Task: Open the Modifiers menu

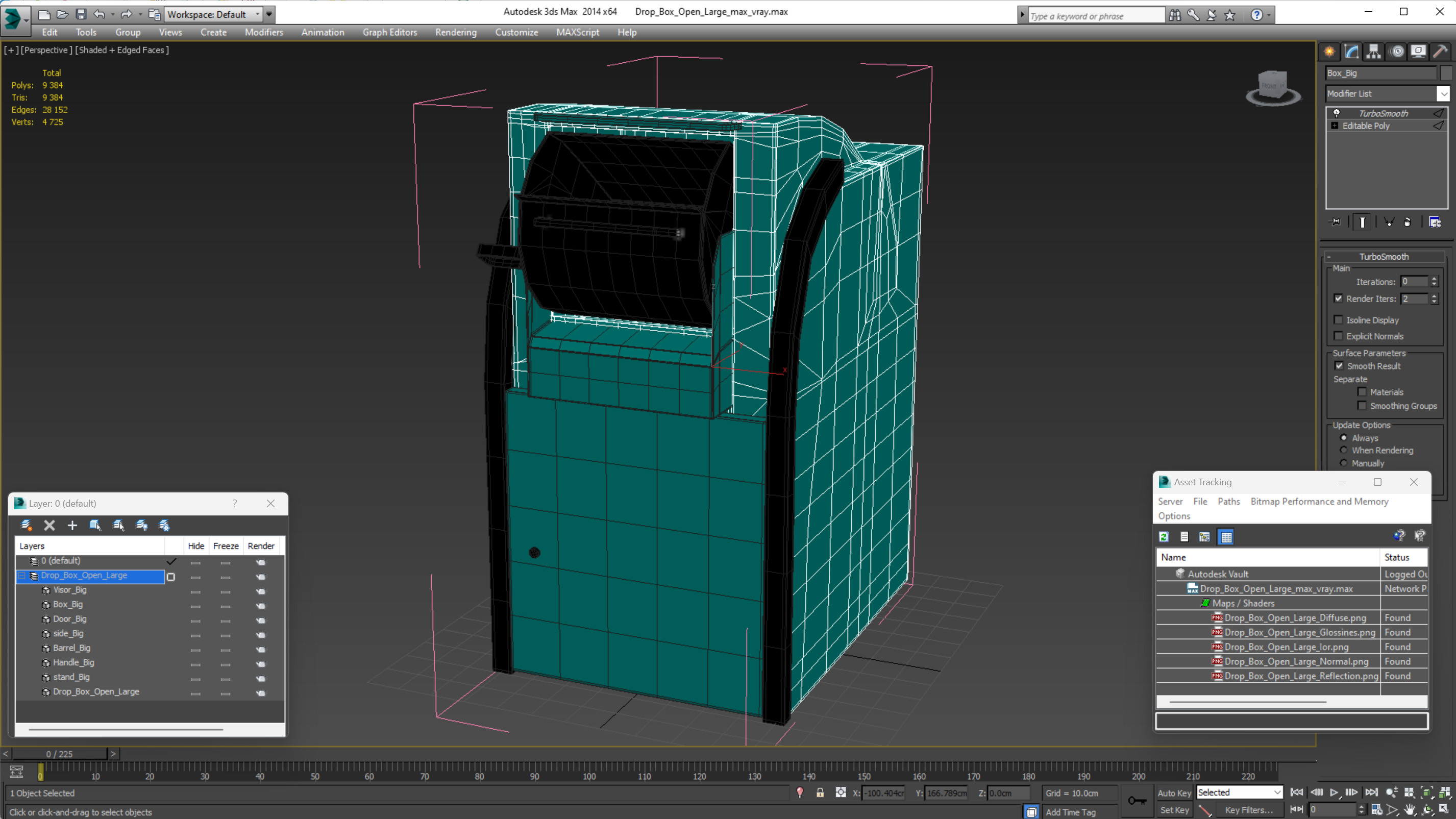Action: click(x=263, y=32)
